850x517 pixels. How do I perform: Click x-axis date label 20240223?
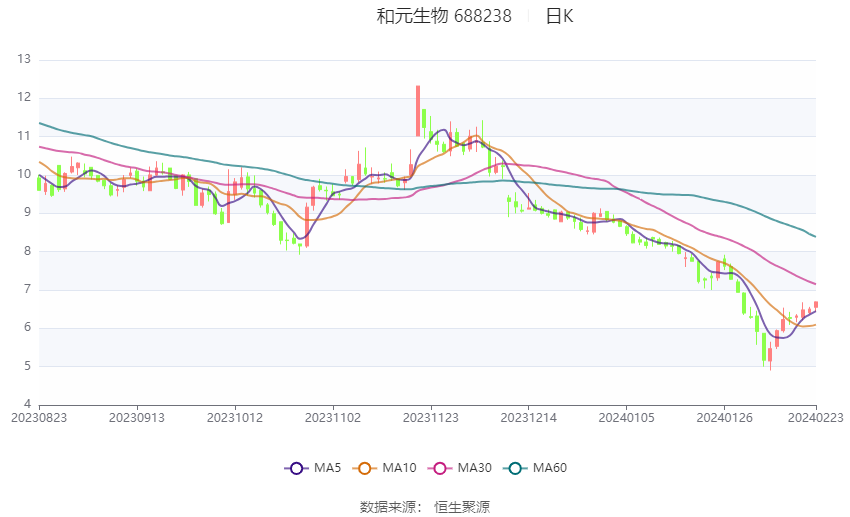[x=815, y=418]
